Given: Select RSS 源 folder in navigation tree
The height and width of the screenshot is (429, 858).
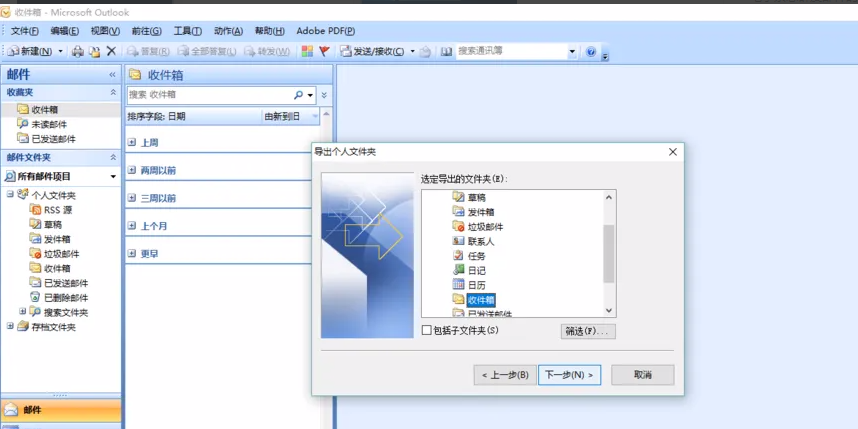Looking at the screenshot, I should (50, 210).
